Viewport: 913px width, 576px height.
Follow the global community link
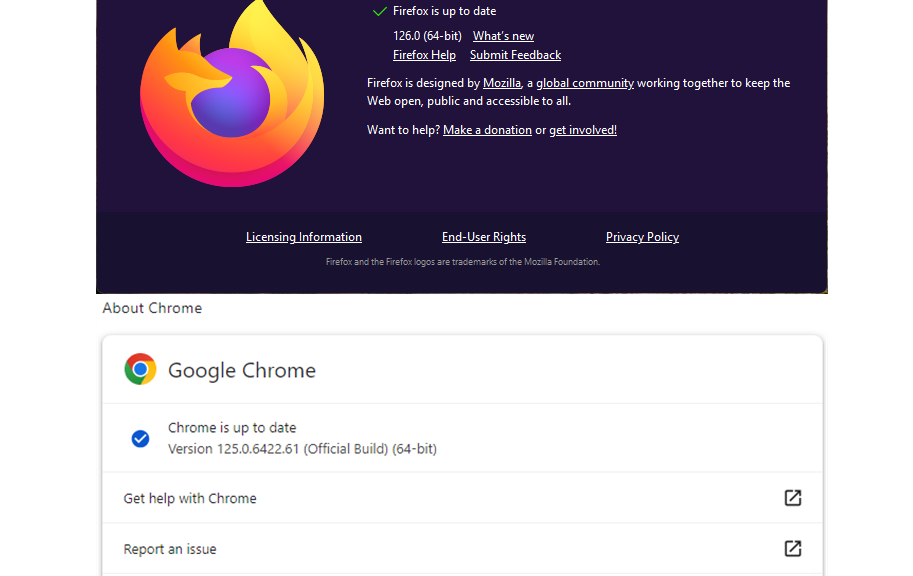point(585,83)
